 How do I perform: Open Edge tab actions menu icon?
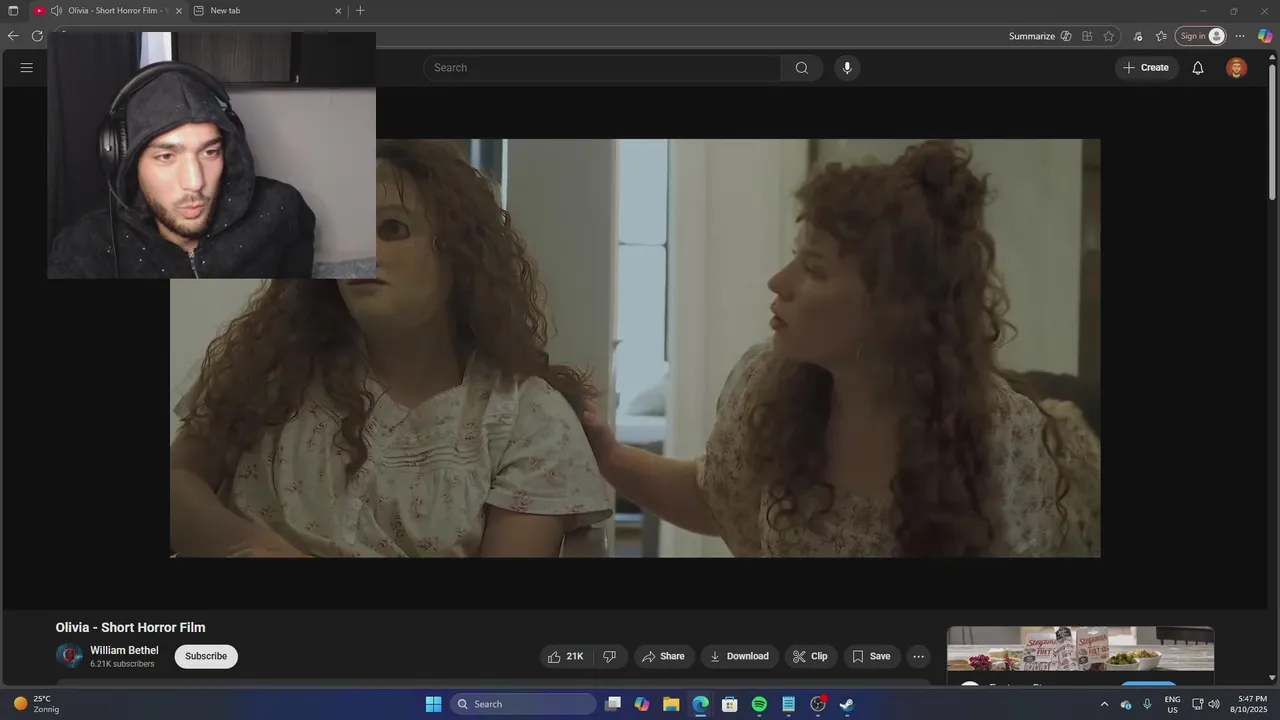click(x=13, y=11)
